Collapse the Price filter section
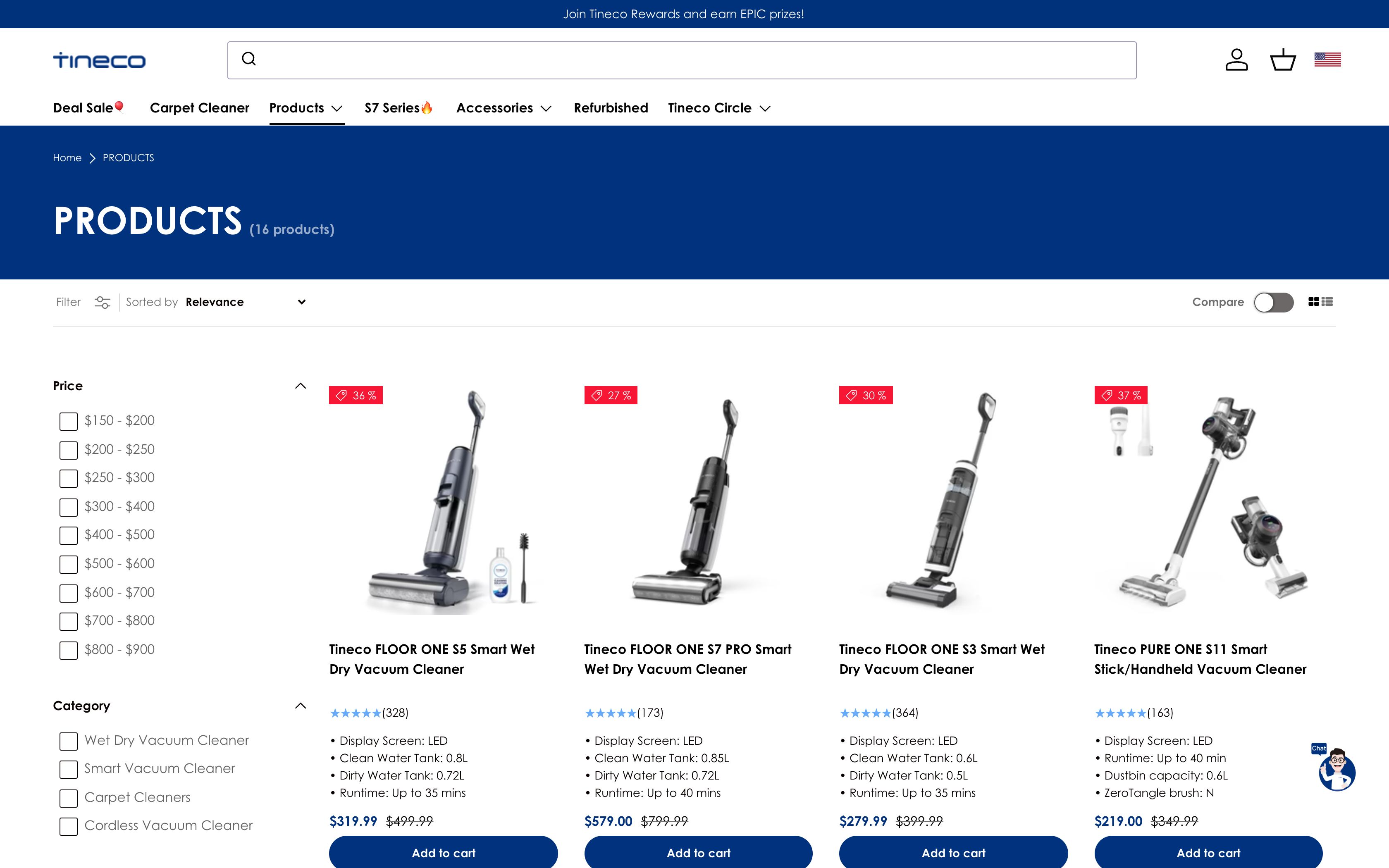This screenshot has width=1389, height=868. (300, 386)
